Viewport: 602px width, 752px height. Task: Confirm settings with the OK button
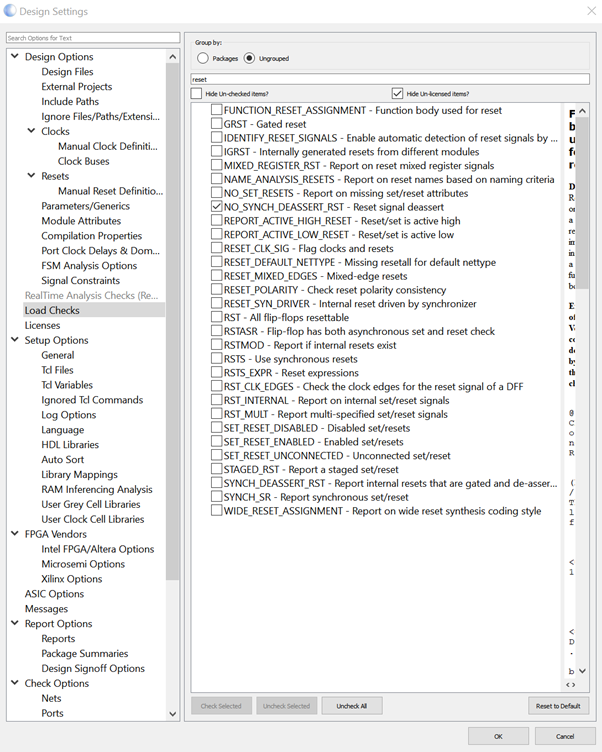coord(498,736)
